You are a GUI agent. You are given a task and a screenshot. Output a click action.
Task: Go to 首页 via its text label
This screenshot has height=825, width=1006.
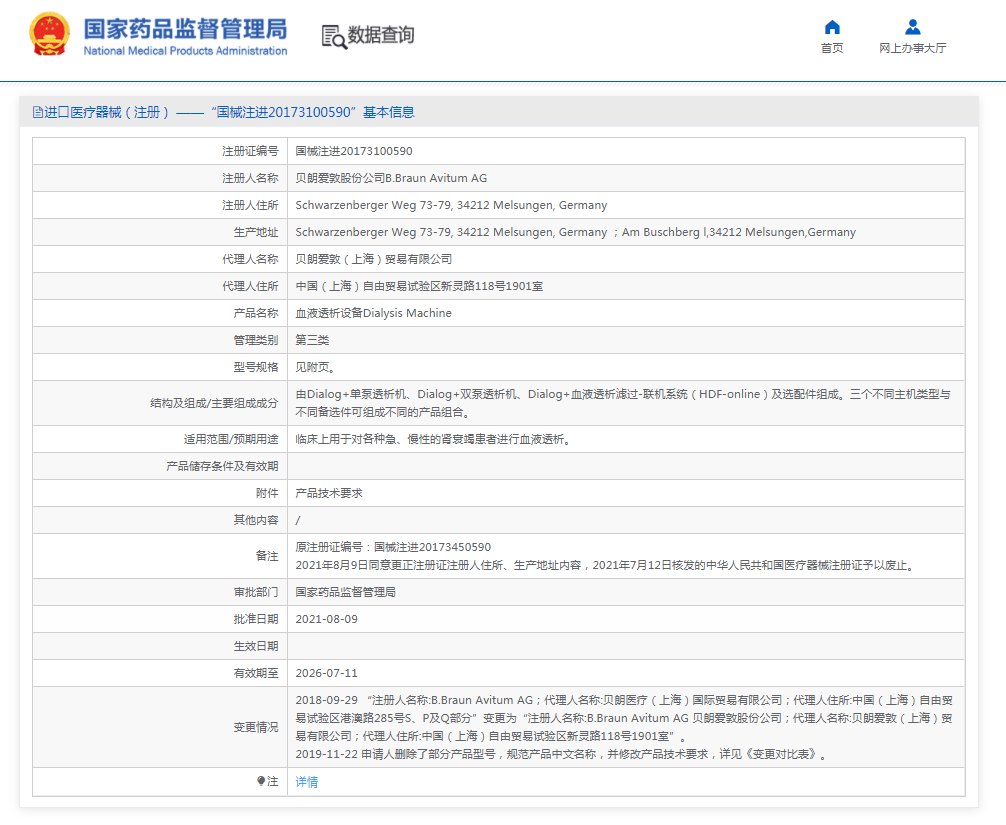tap(832, 48)
